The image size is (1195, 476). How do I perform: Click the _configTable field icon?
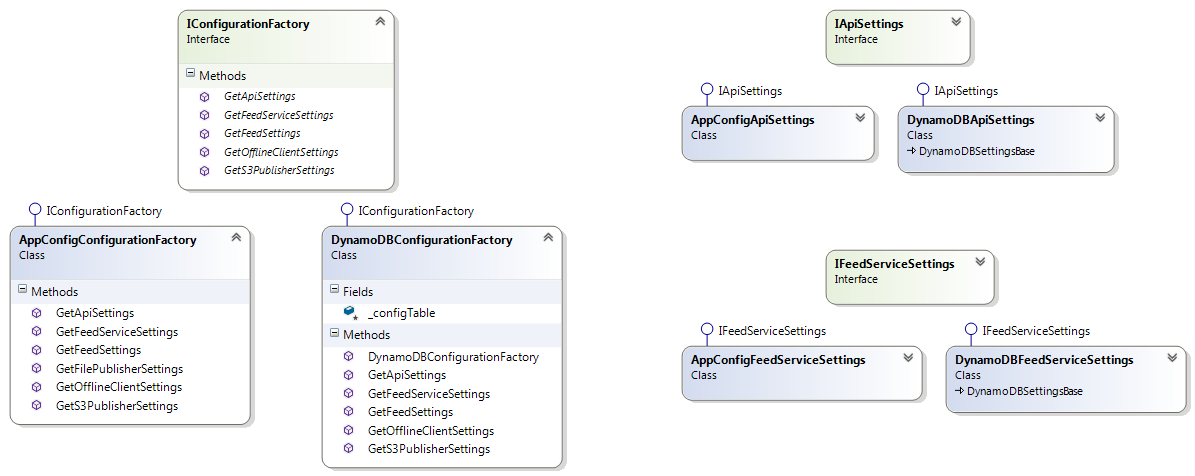coord(351,313)
